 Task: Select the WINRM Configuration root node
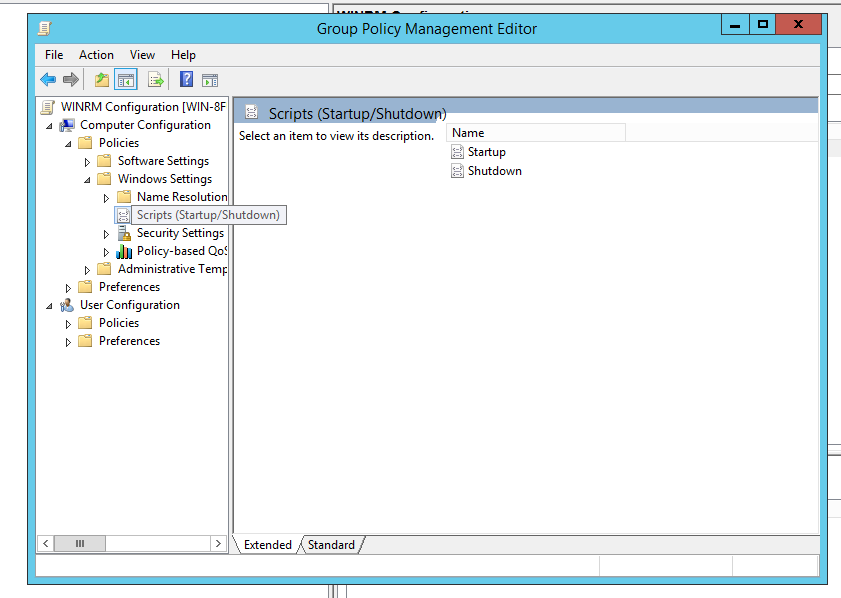[x=143, y=107]
